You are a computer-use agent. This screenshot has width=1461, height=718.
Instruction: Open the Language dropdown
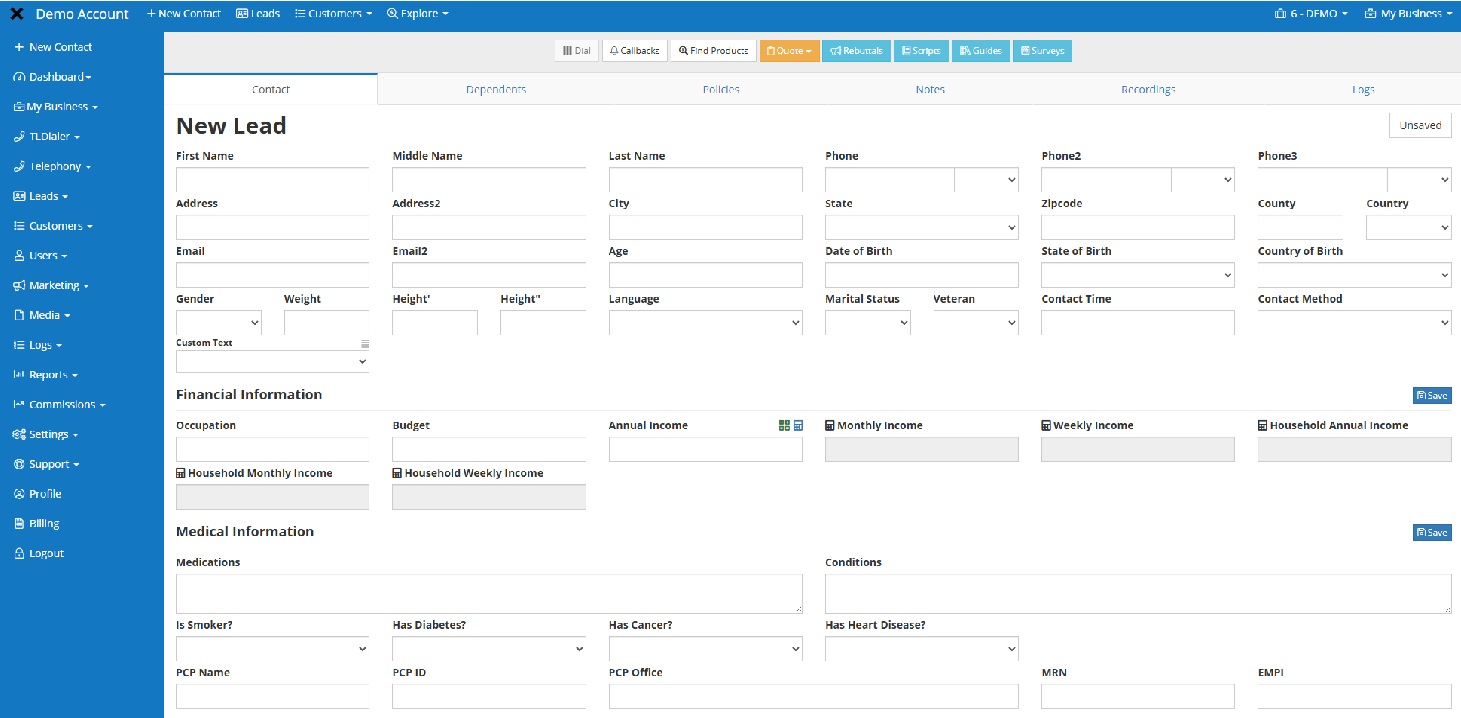click(706, 323)
